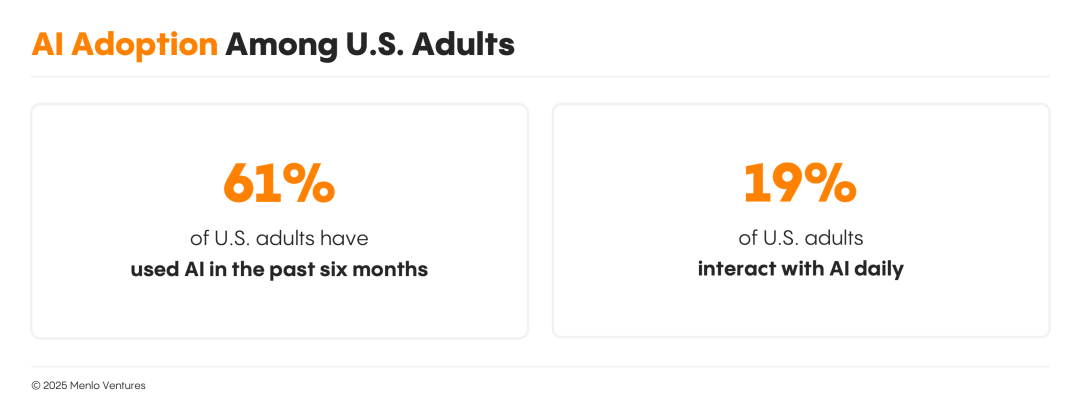Click the bold "interact with AI daily" text

coord(800,269)
